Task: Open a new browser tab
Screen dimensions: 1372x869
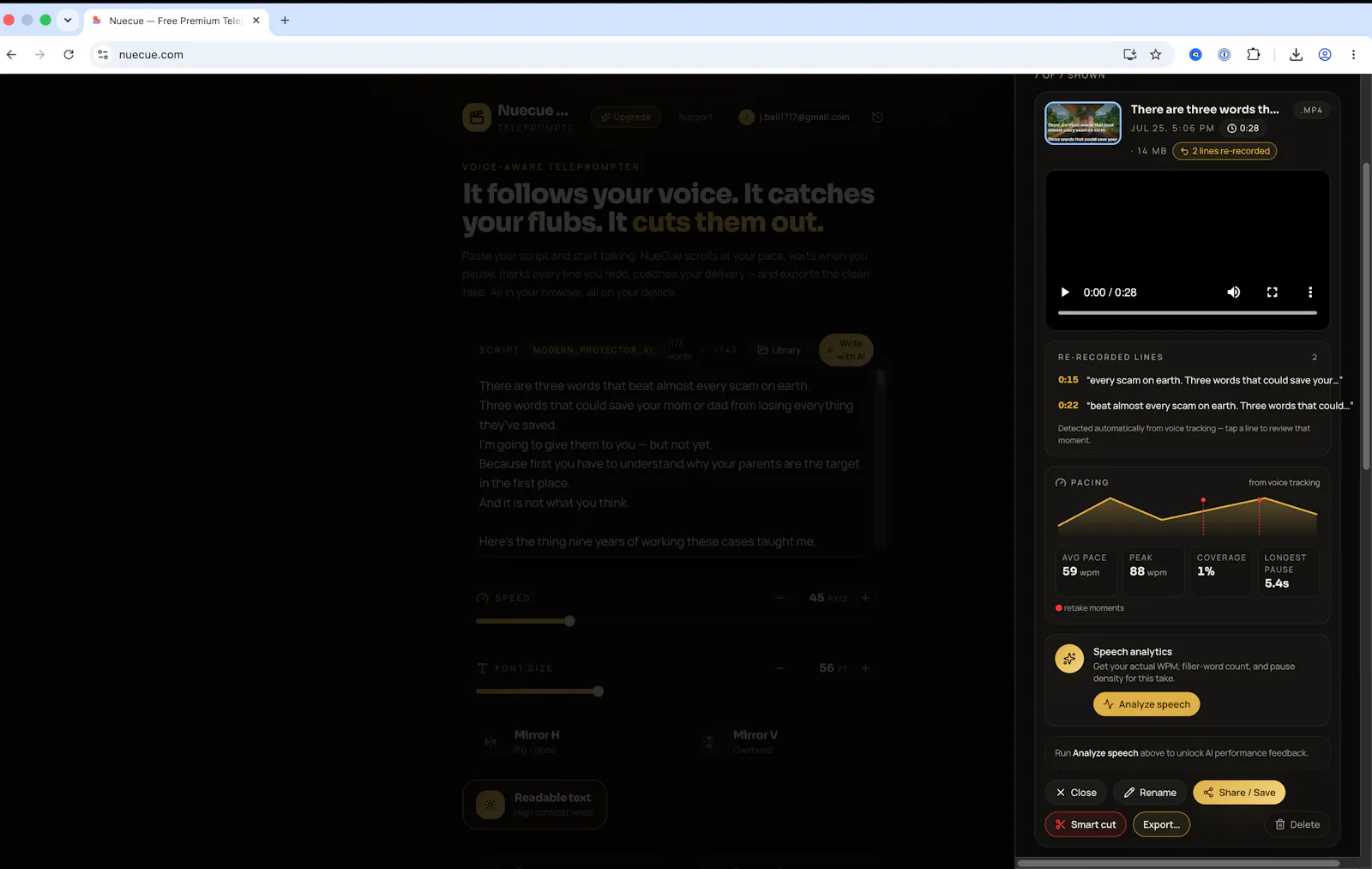Action: click(285, 21)
